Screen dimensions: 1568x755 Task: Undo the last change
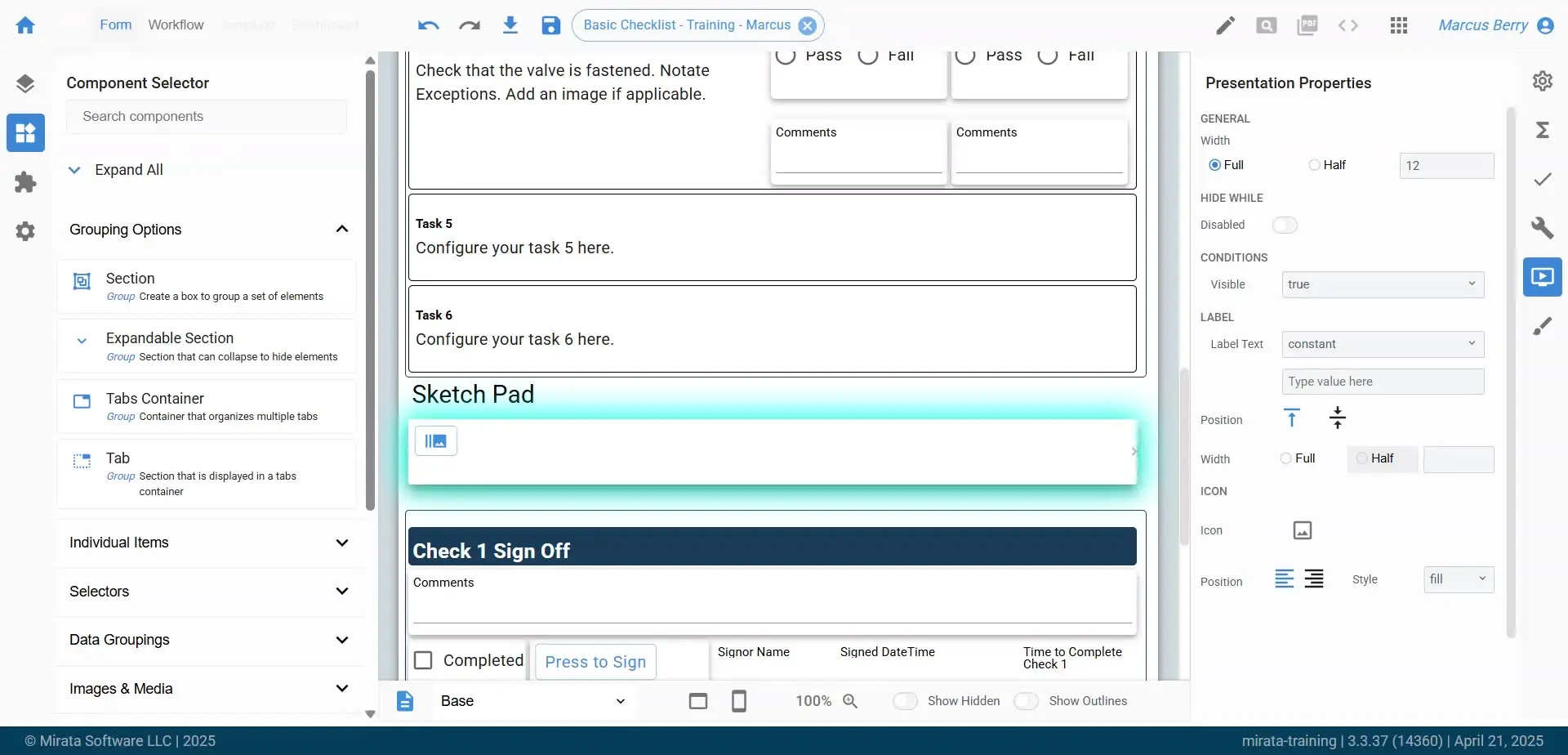tap(427, 25)
